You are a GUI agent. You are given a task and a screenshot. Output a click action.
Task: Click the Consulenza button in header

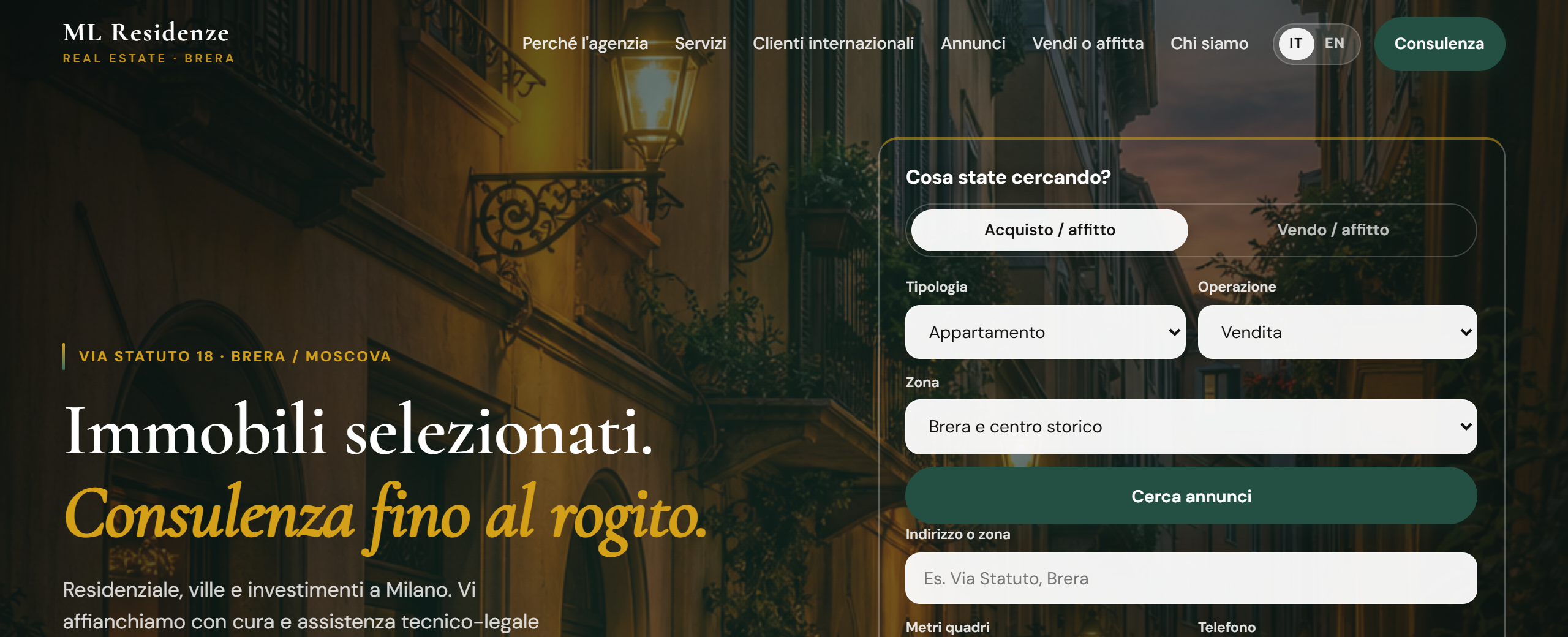[x=1439, y=44]
